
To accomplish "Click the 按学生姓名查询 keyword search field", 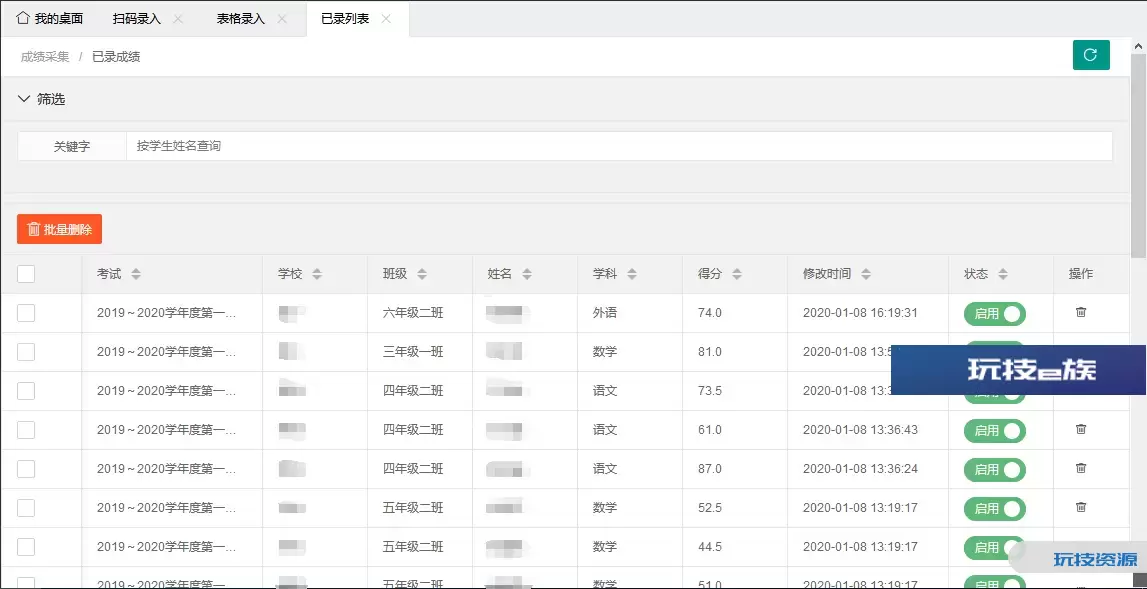I will click(618, 146).
